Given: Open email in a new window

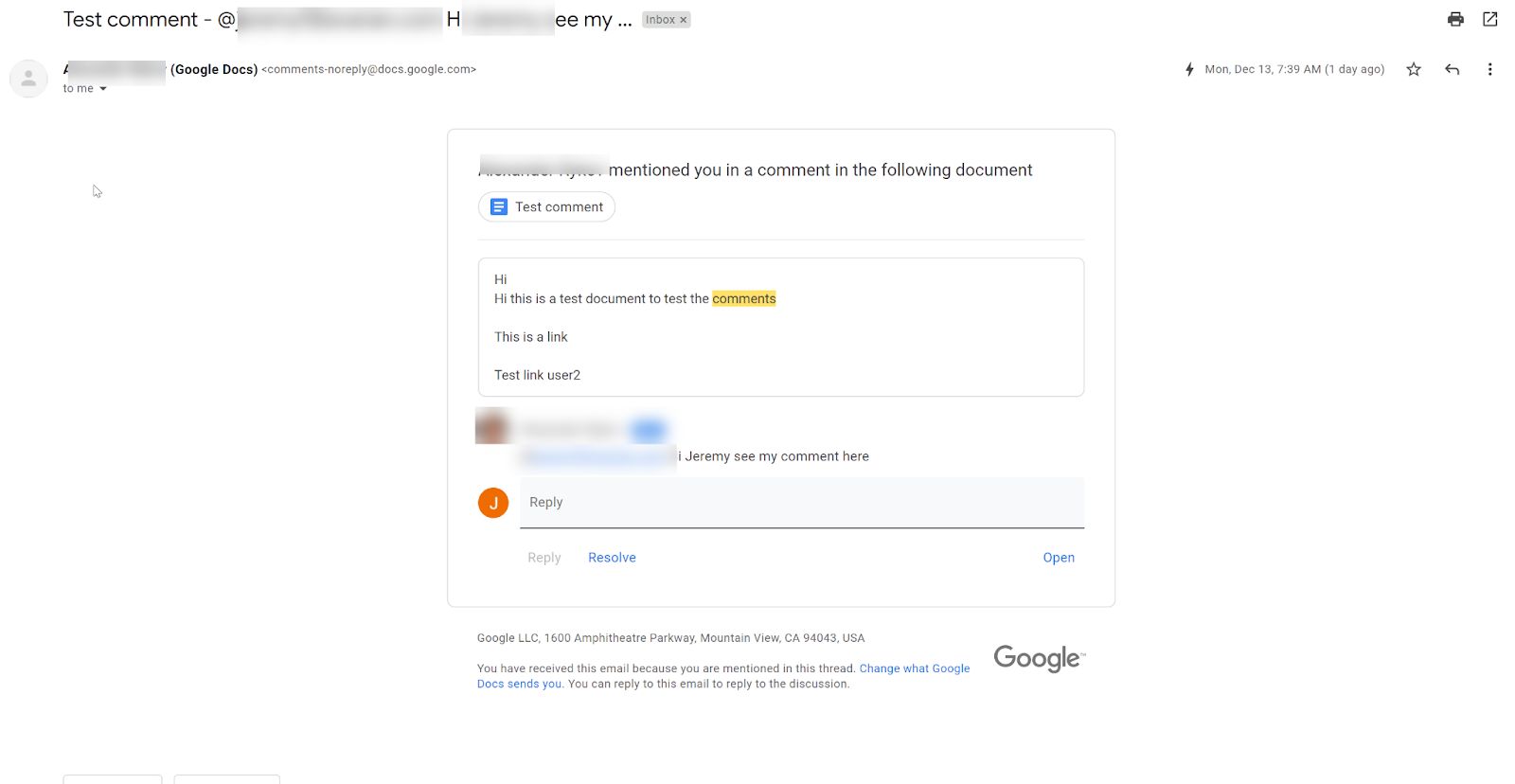Looking at the screenshot, I should [x=1488, y=19].
